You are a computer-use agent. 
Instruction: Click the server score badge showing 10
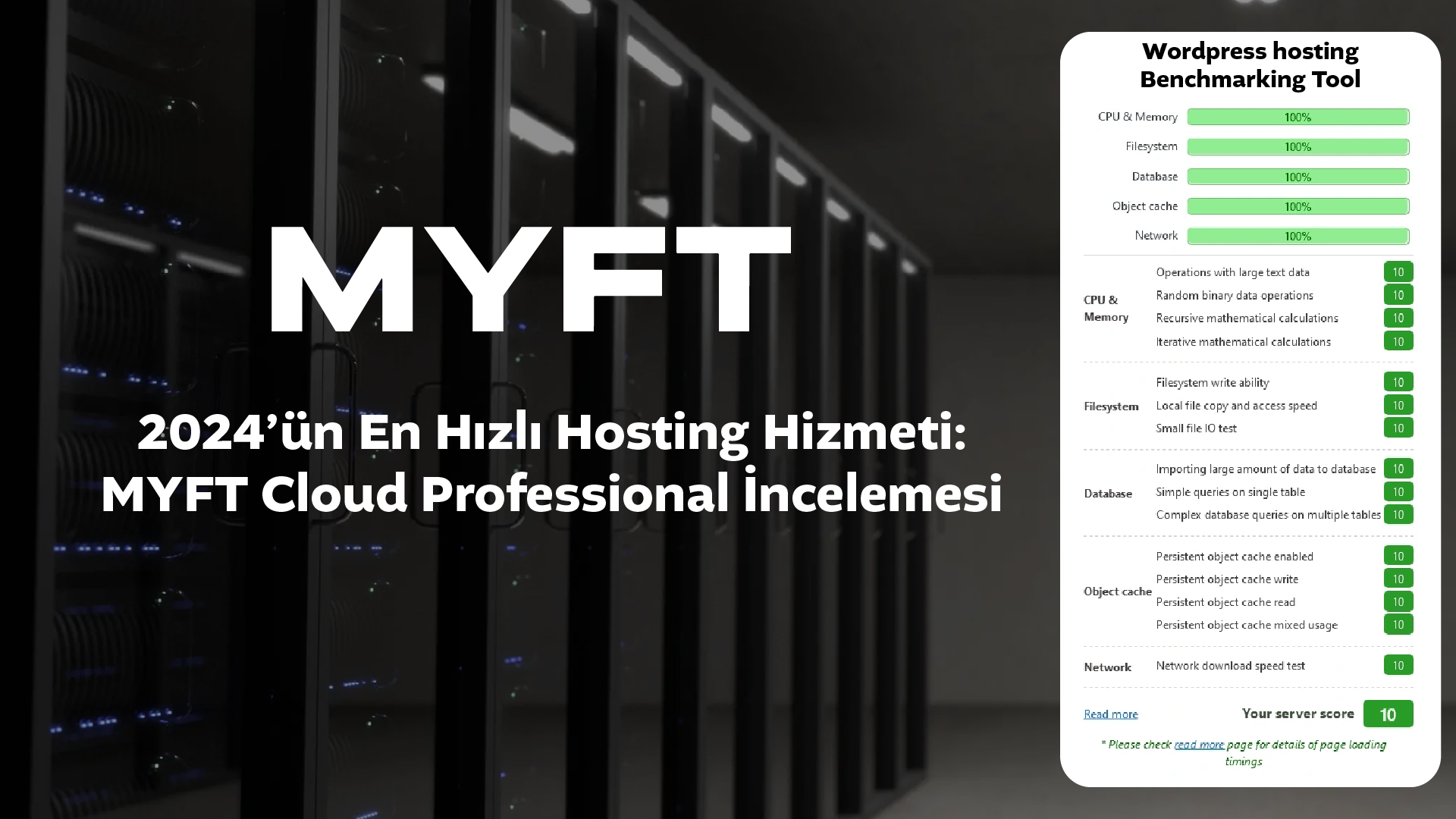(1388, 714)
